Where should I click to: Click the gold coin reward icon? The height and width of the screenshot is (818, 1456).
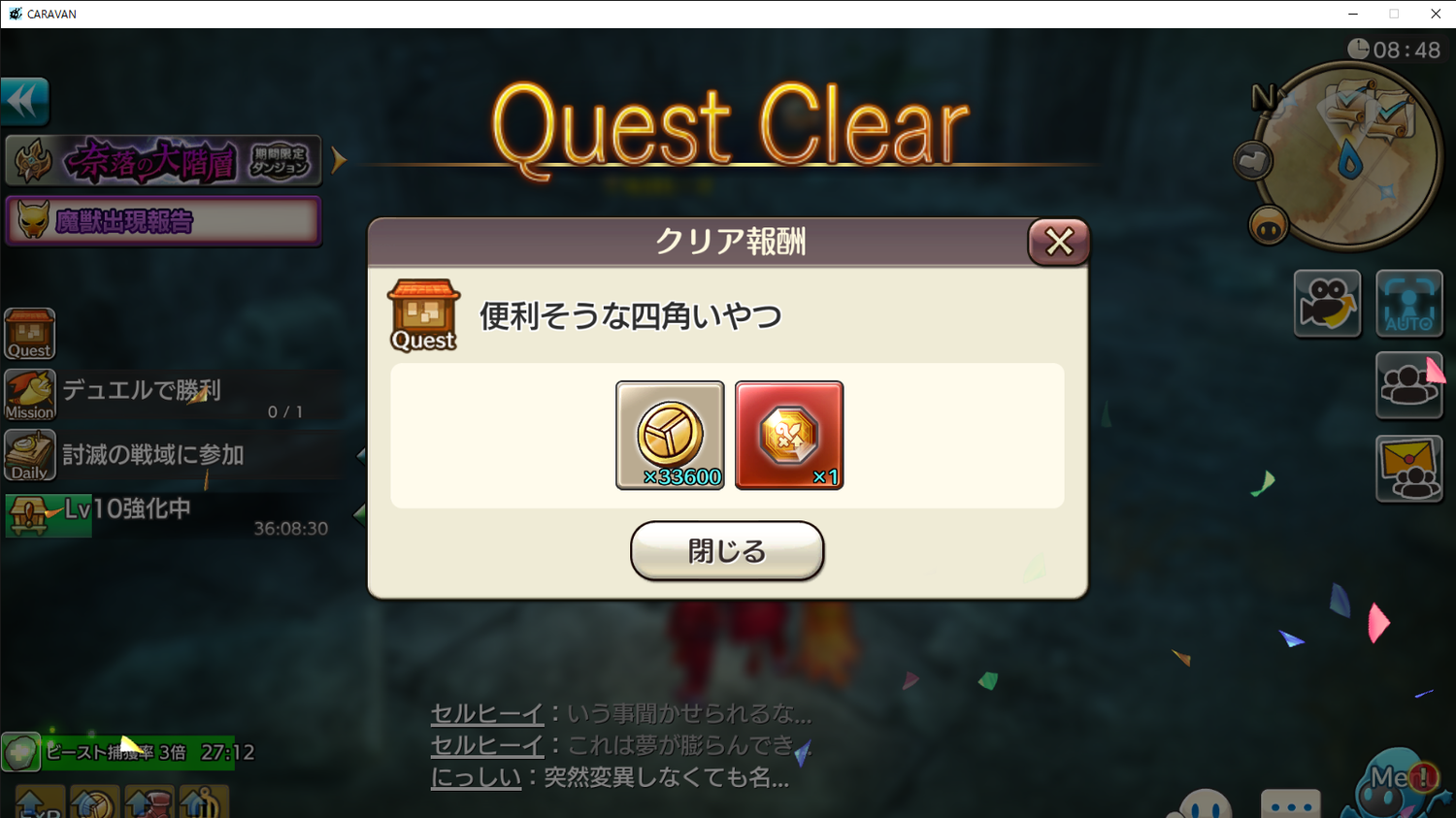pyautogui.click(x=670, y=435)
